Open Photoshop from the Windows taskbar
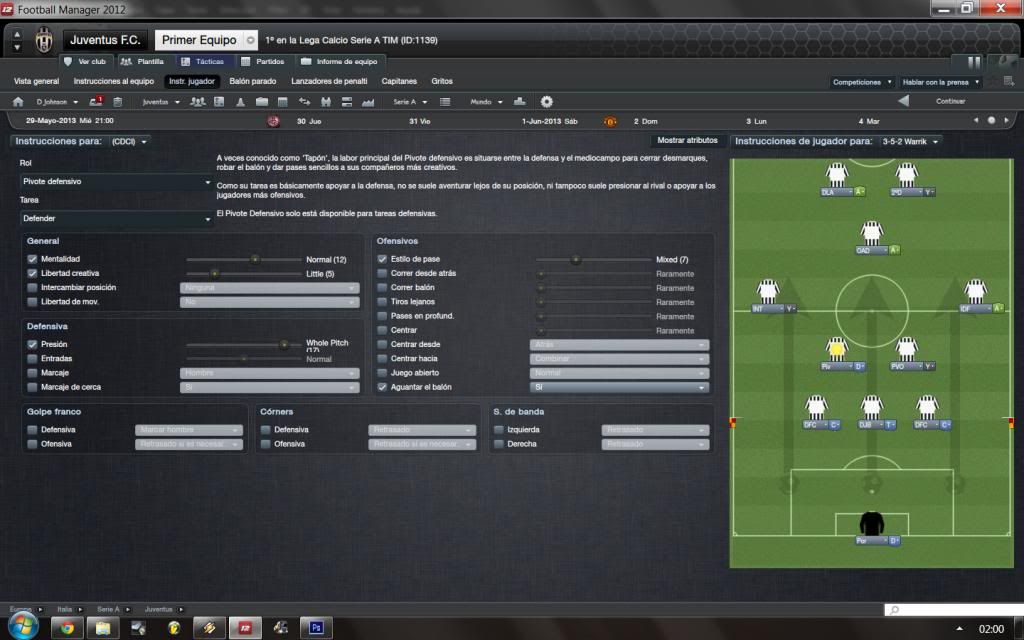 [316, 628]
